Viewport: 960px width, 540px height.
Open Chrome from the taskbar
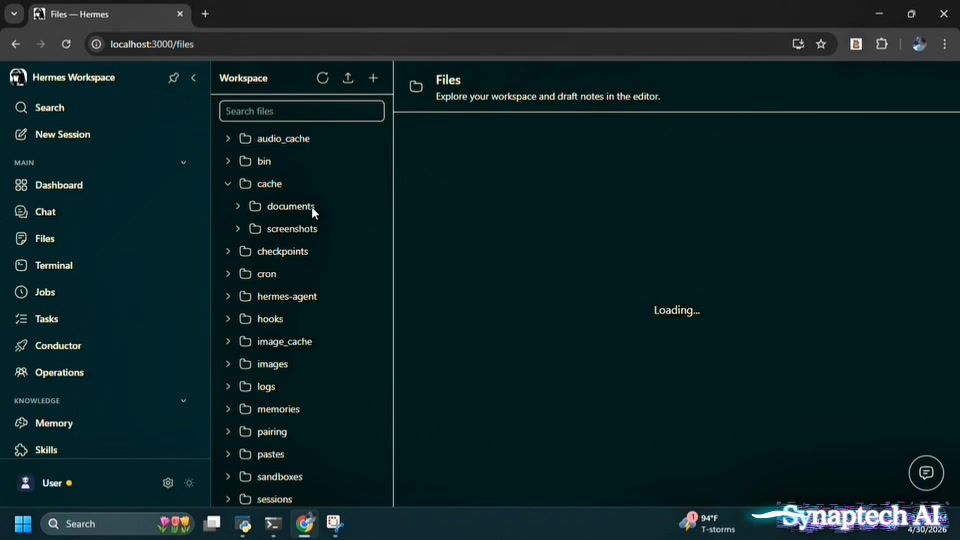pos(304,523)
